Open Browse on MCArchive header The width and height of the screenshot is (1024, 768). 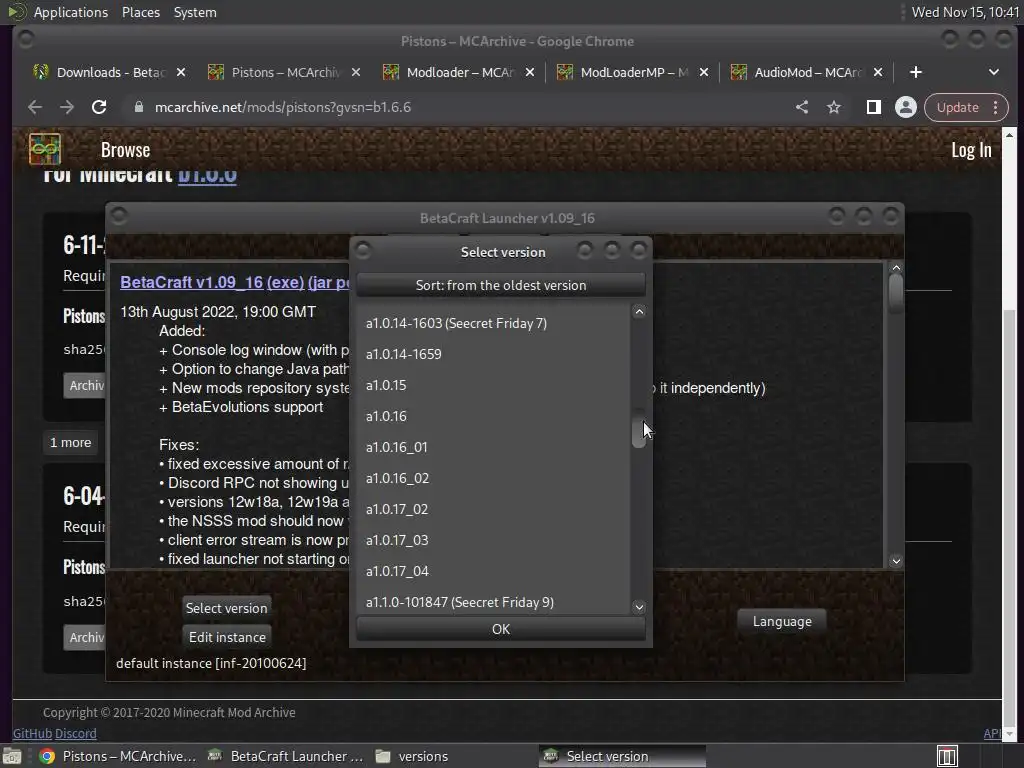(125, 150)
